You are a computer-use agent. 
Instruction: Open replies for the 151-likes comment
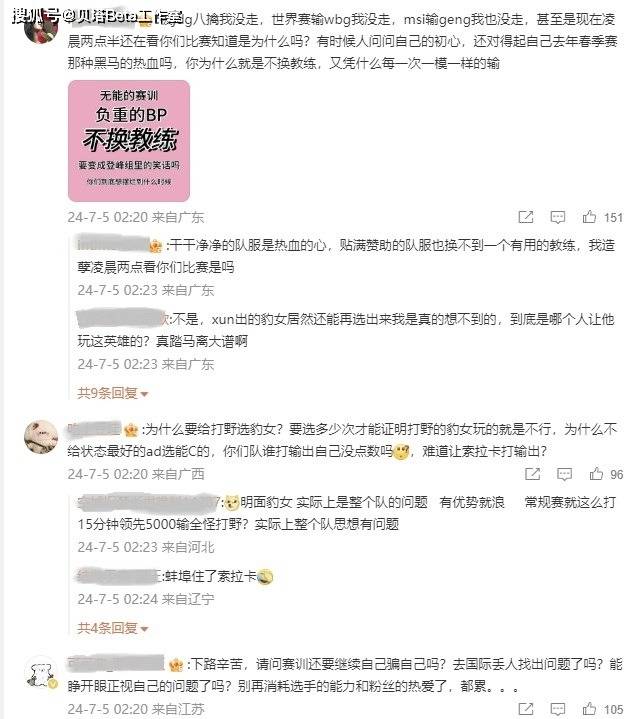click(x=558, y=217)
